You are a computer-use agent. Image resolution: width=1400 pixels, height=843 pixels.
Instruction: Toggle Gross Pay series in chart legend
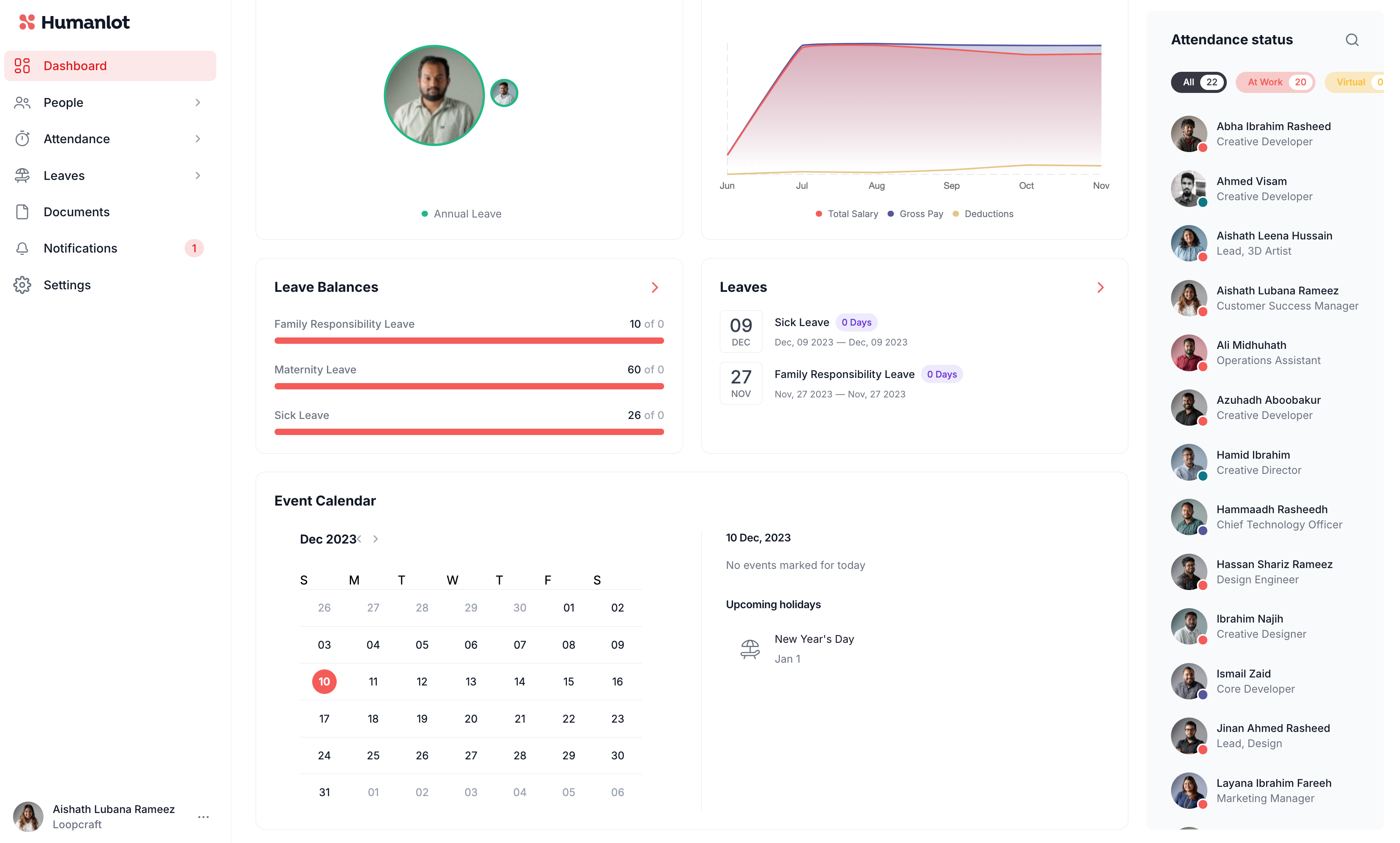click(x=915, y=214)
